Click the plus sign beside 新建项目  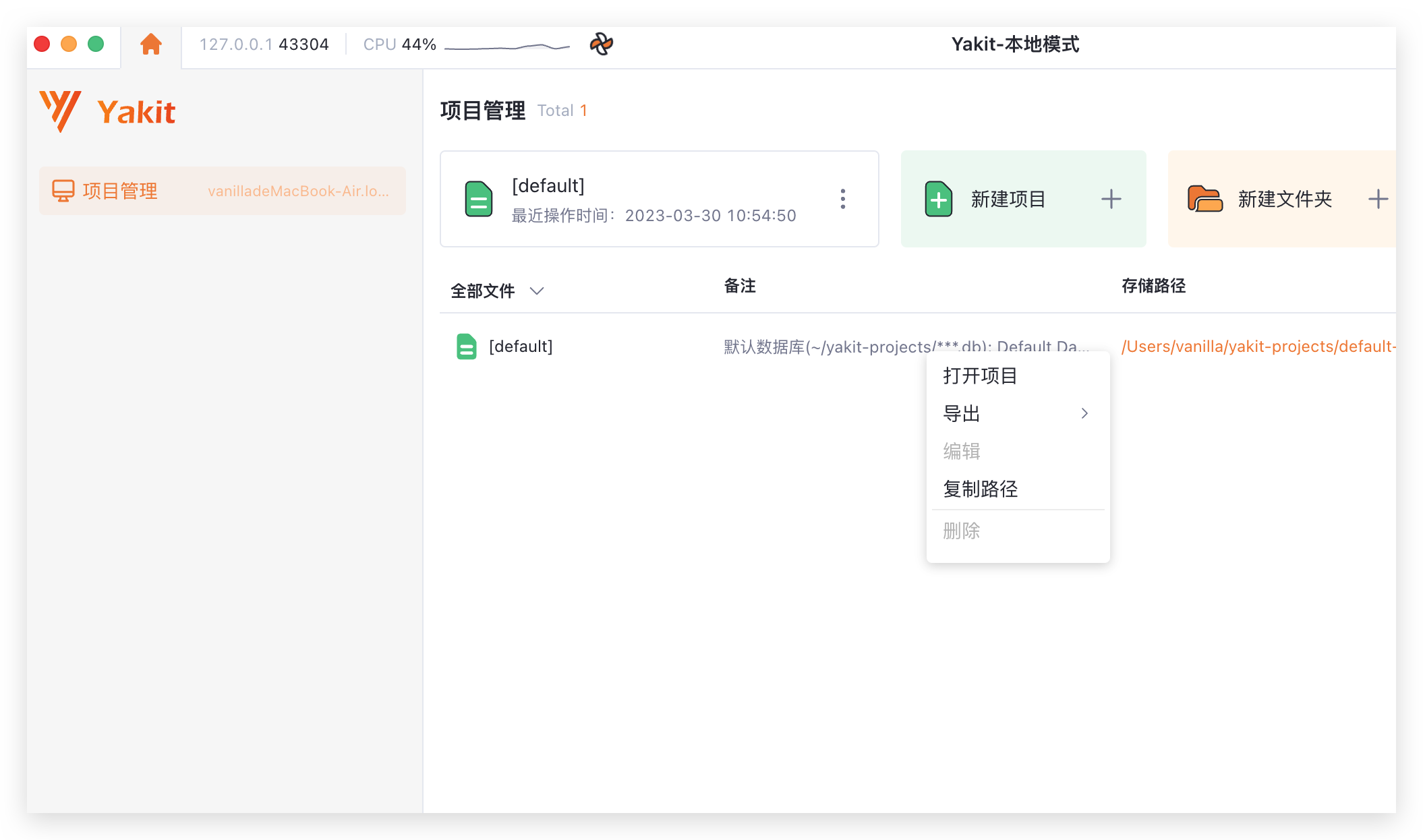pyautogui.click(x=1111, y=200)
